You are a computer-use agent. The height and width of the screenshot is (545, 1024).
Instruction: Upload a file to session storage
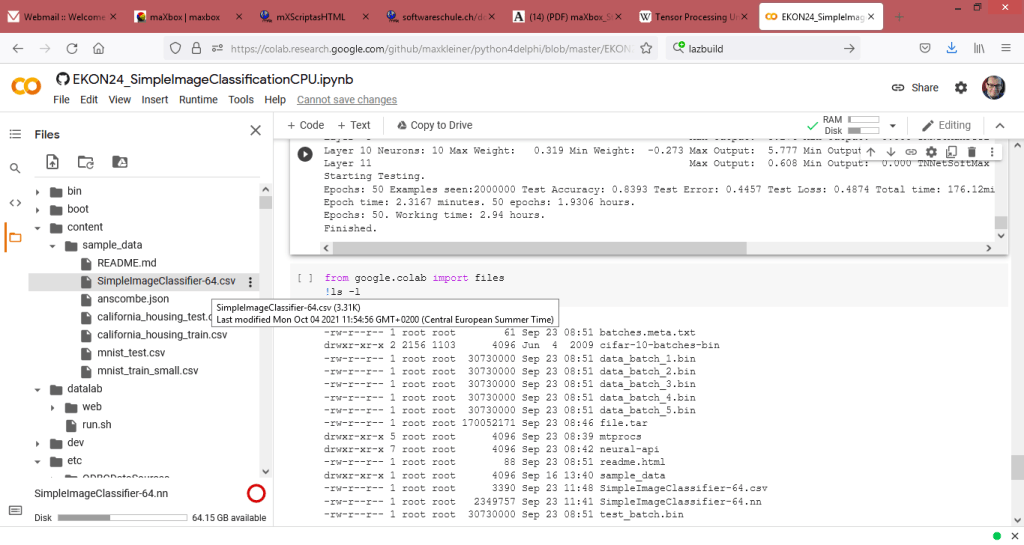click(53, 162)
